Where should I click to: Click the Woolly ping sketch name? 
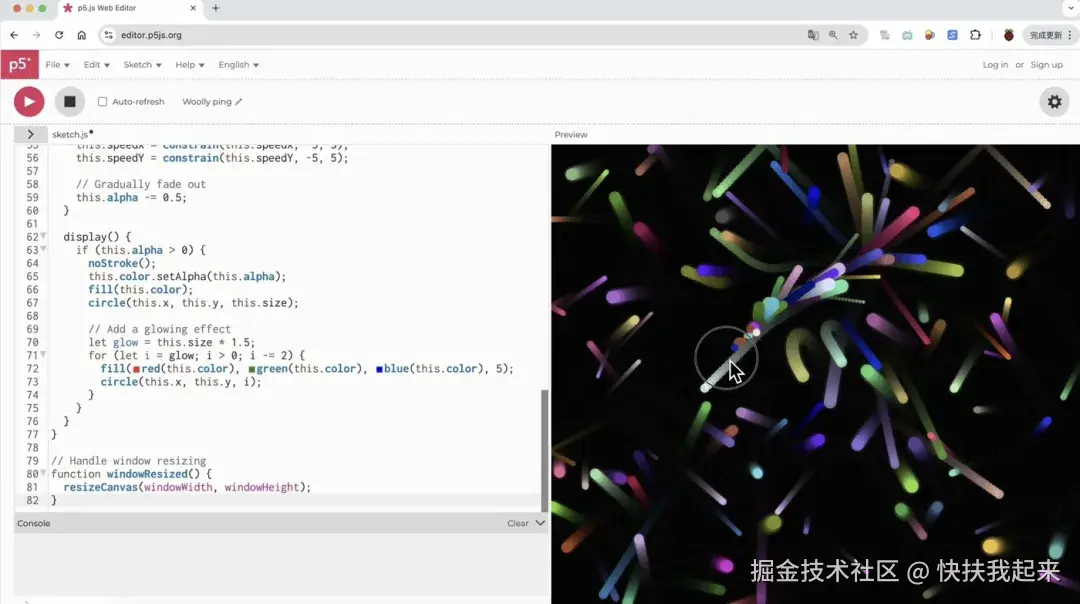(x=207, y=102)
